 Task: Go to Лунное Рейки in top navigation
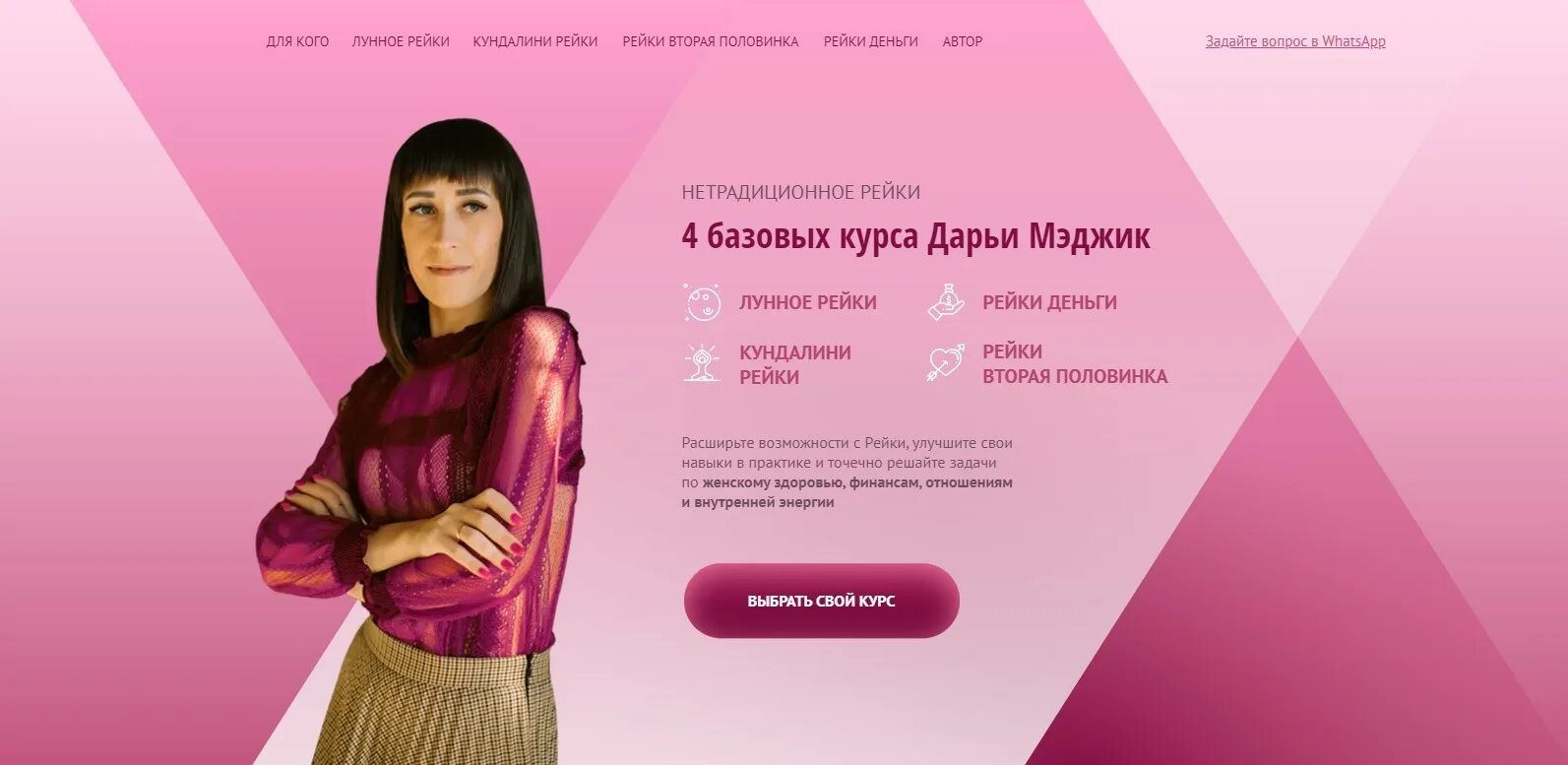pos(401,41)
